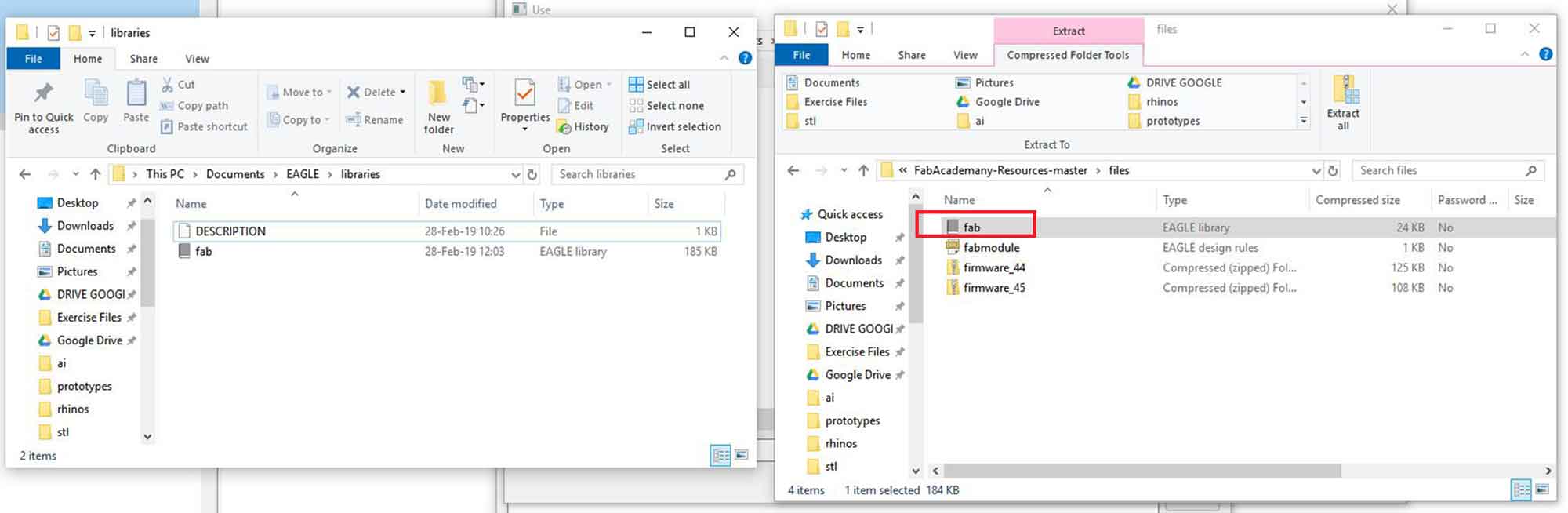Viewport: 1568px width, 513px height.
Task: Open Home tab in files window
Action: (855, 55)
